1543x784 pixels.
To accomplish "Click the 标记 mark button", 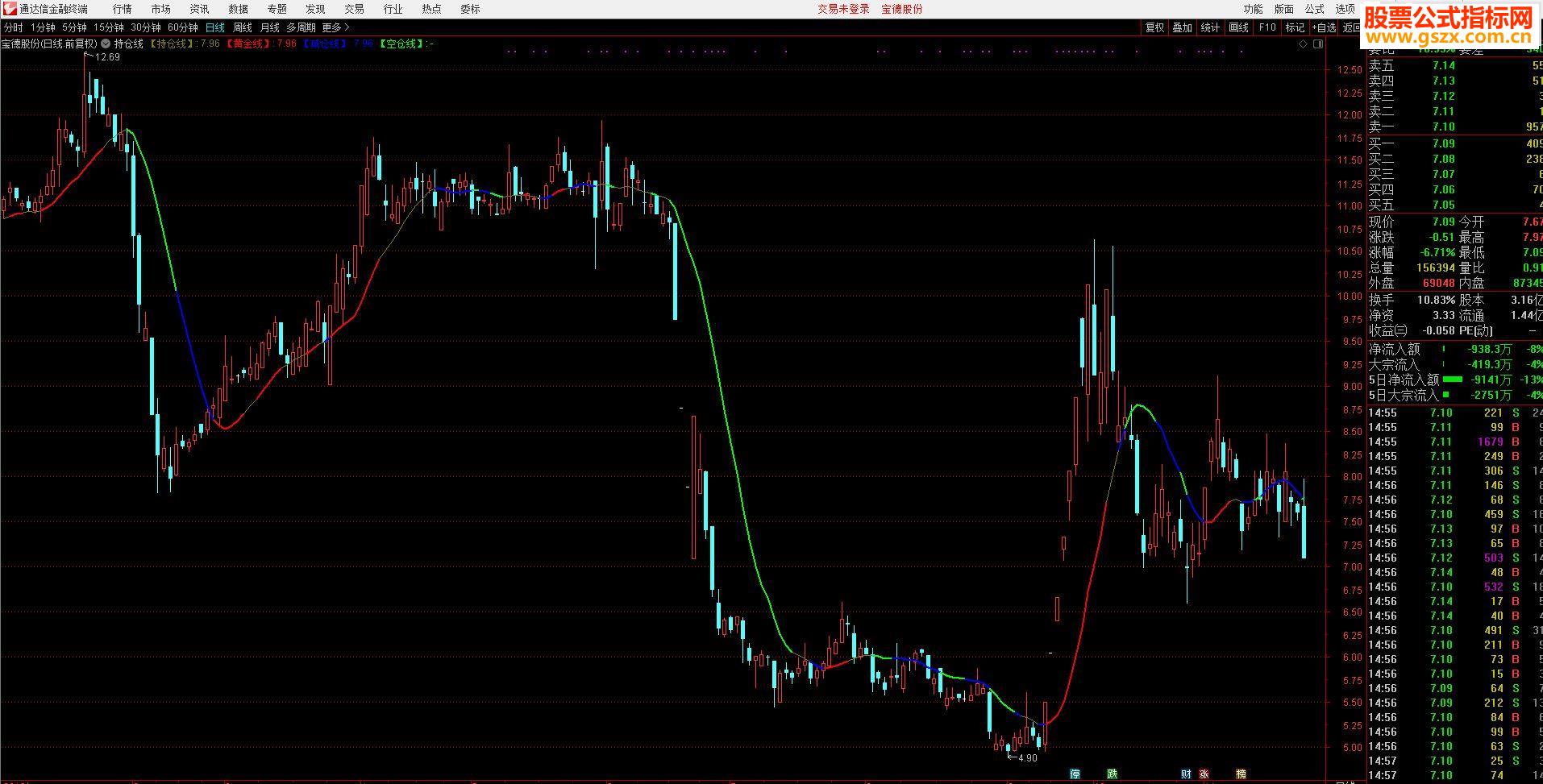I will tap(1295, 27).
